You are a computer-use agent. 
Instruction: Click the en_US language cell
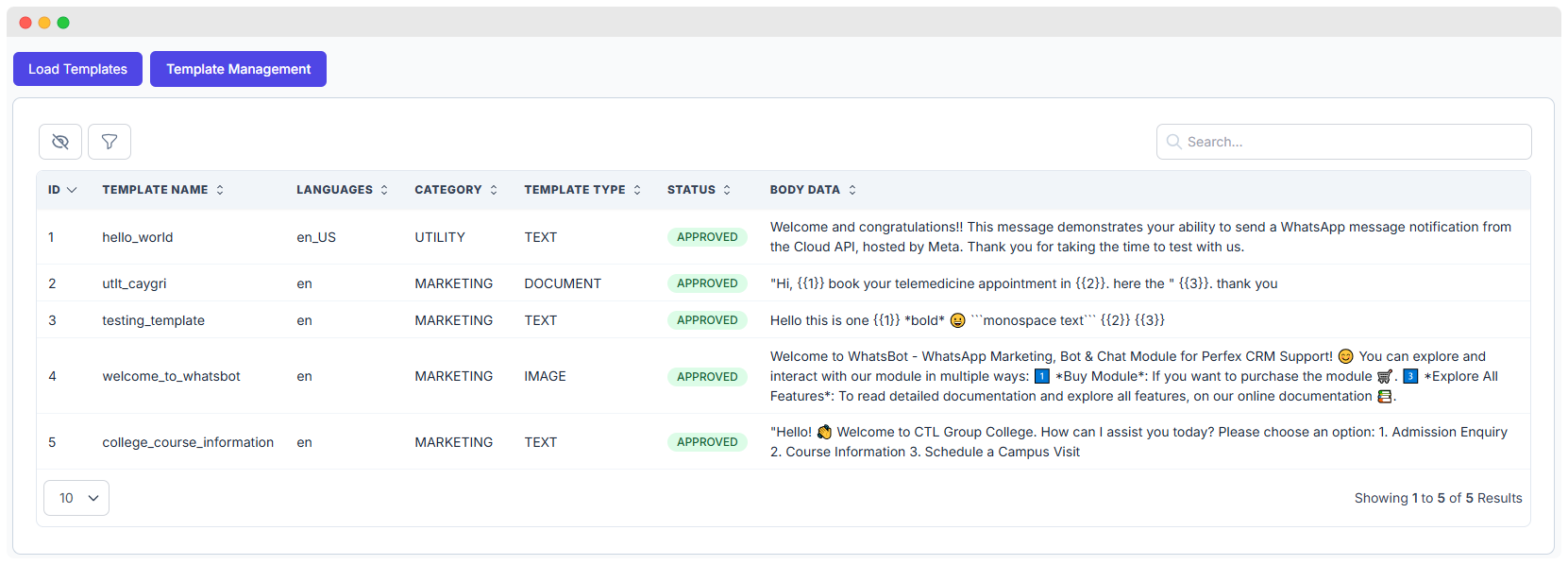coord(316,237)
